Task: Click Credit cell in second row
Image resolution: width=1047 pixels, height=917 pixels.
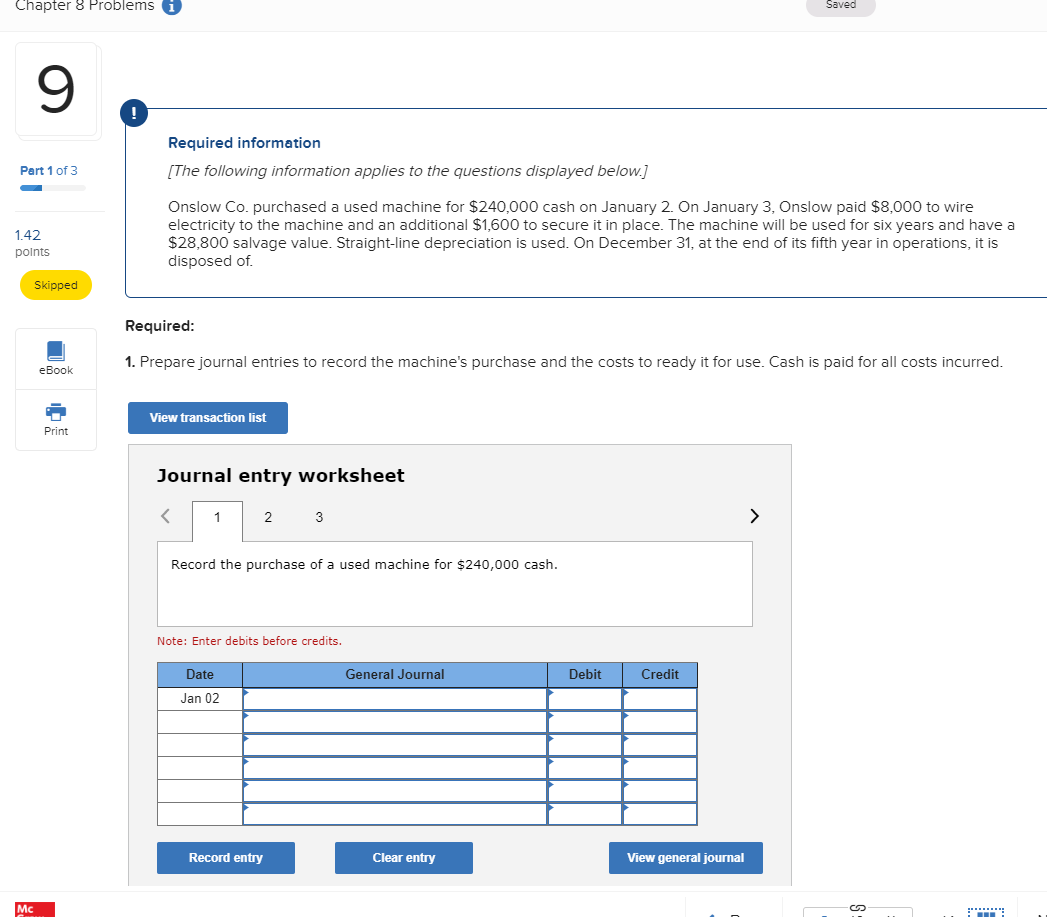Action: [x=660, y=722]
